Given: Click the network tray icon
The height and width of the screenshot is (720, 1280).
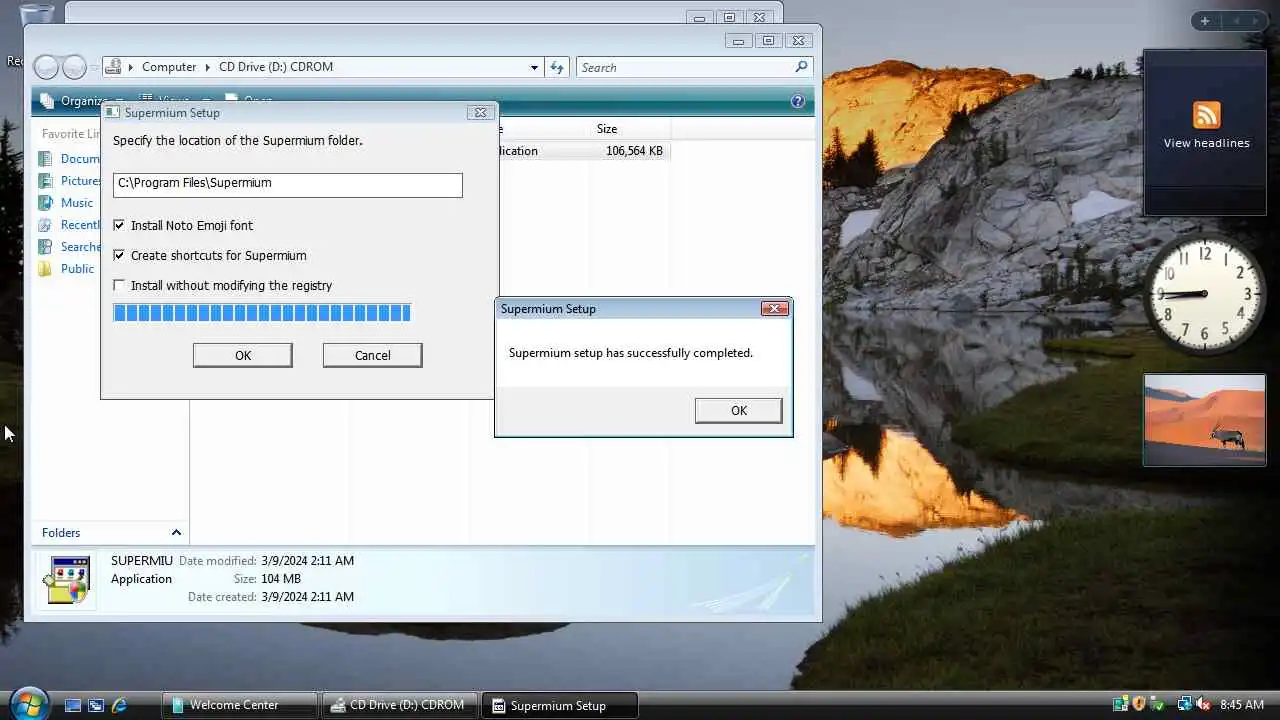Looking at the screenshot, I should pos(1184,705).
